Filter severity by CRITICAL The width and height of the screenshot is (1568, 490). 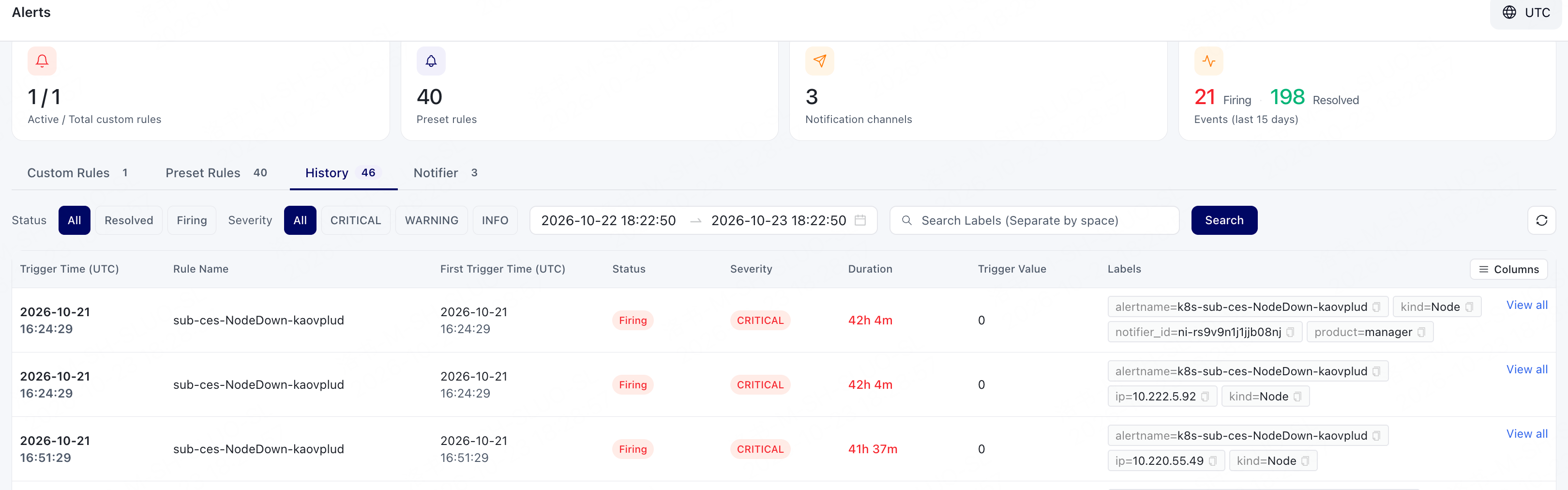356,220
